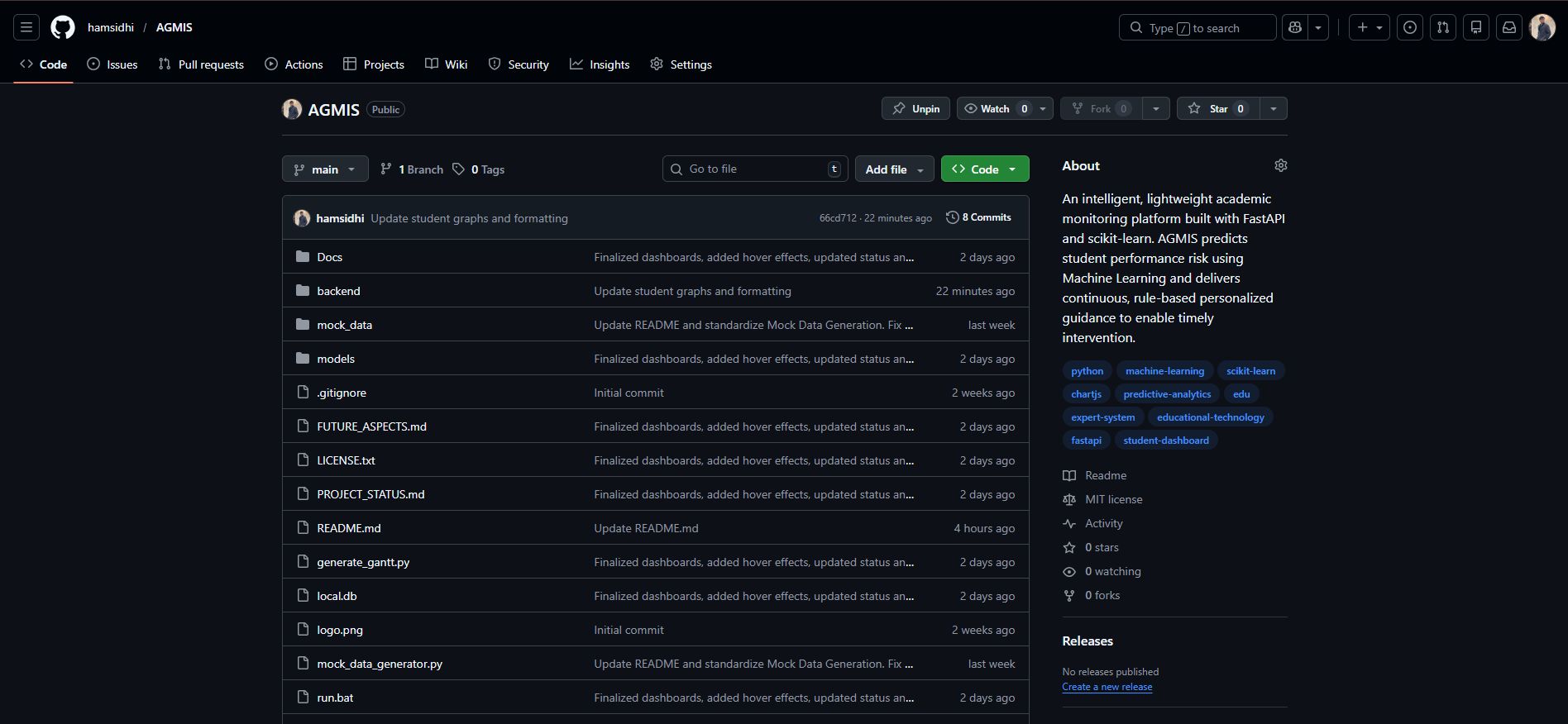Star the AGMIS repository
The height and width of the screenshot is (724, 1568).
pos(1218,108)
